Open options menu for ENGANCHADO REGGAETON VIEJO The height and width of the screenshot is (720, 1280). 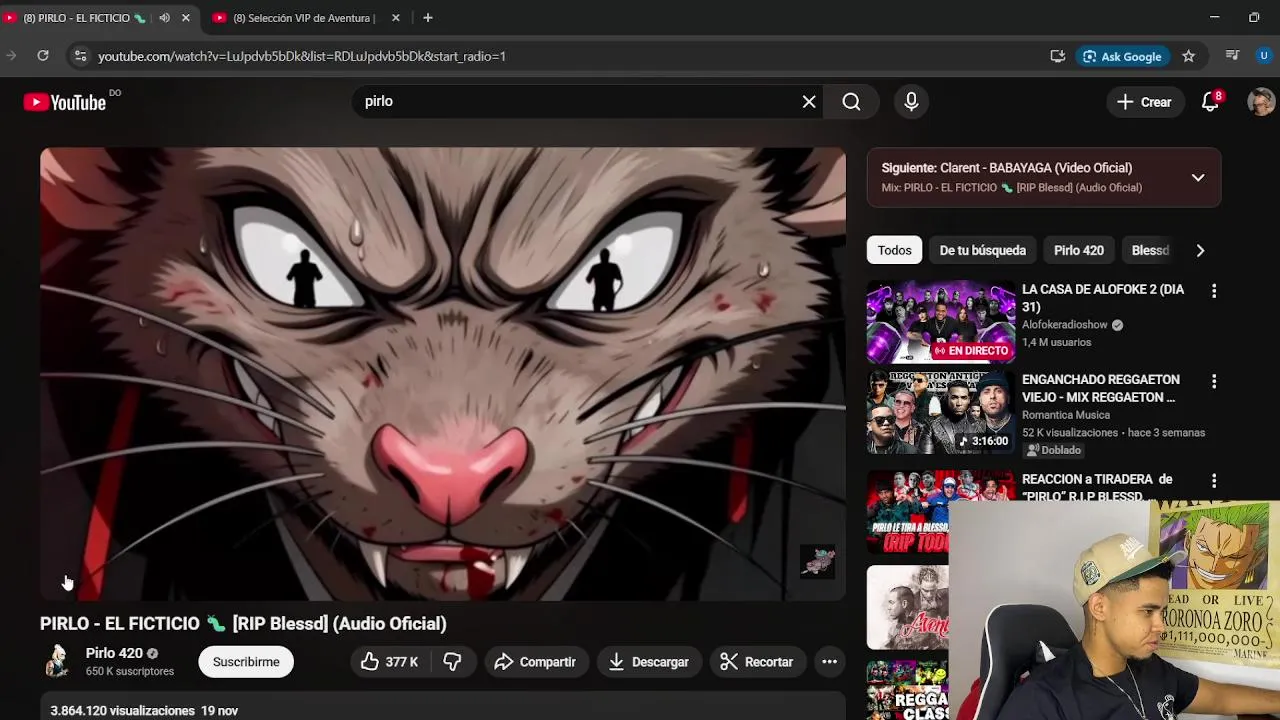click(x=1214, y=382)
